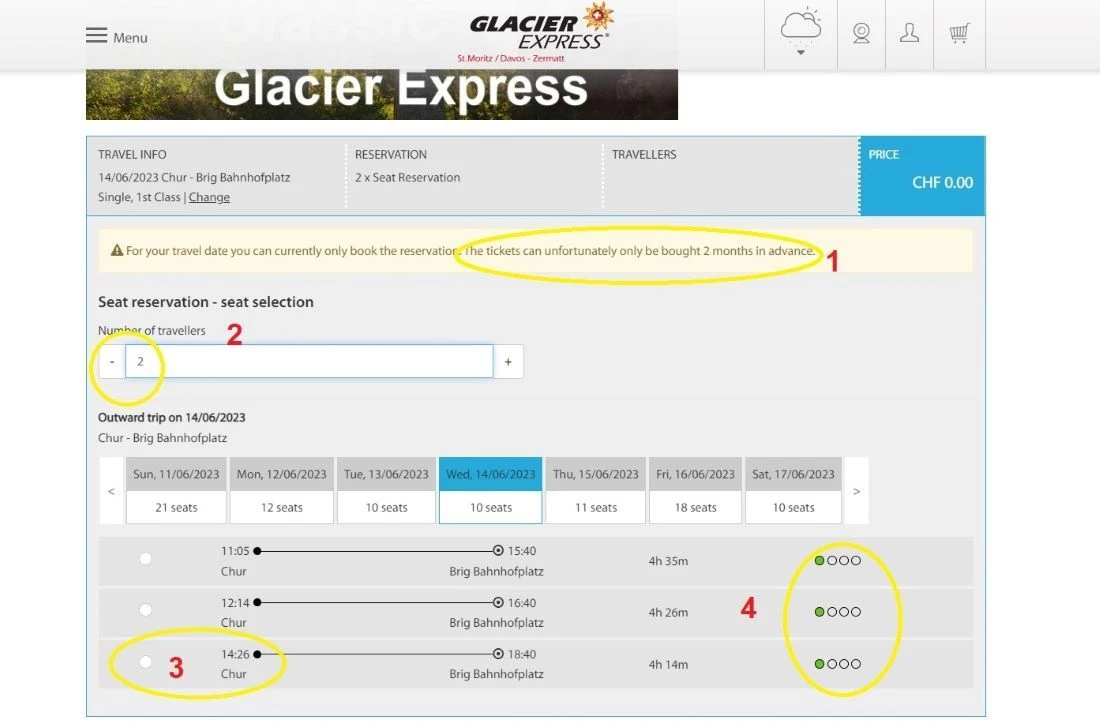Focus the number of travellers input field
This screenshot has width=1100, height=728.
(x=309, y=361)
